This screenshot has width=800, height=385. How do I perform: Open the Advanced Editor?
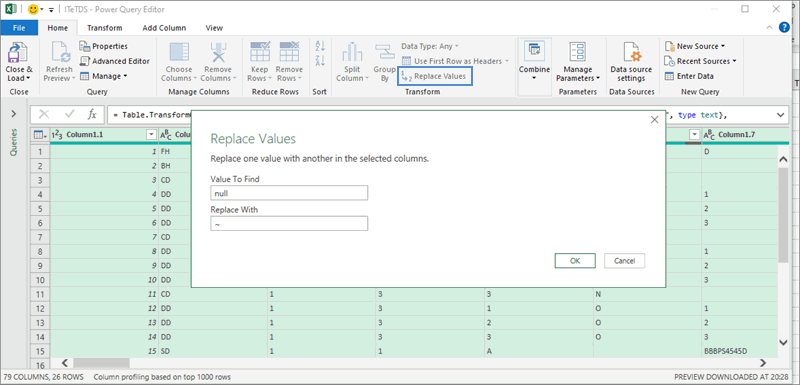[x=114, y=61]
